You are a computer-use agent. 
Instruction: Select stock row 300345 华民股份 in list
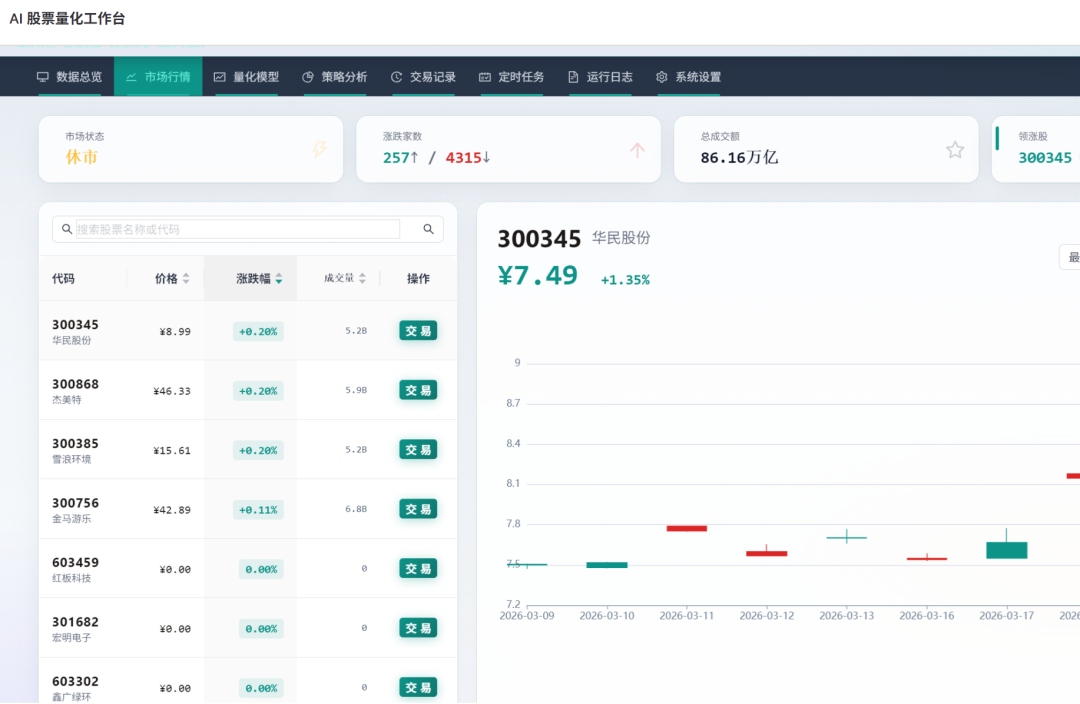(248, 331)
